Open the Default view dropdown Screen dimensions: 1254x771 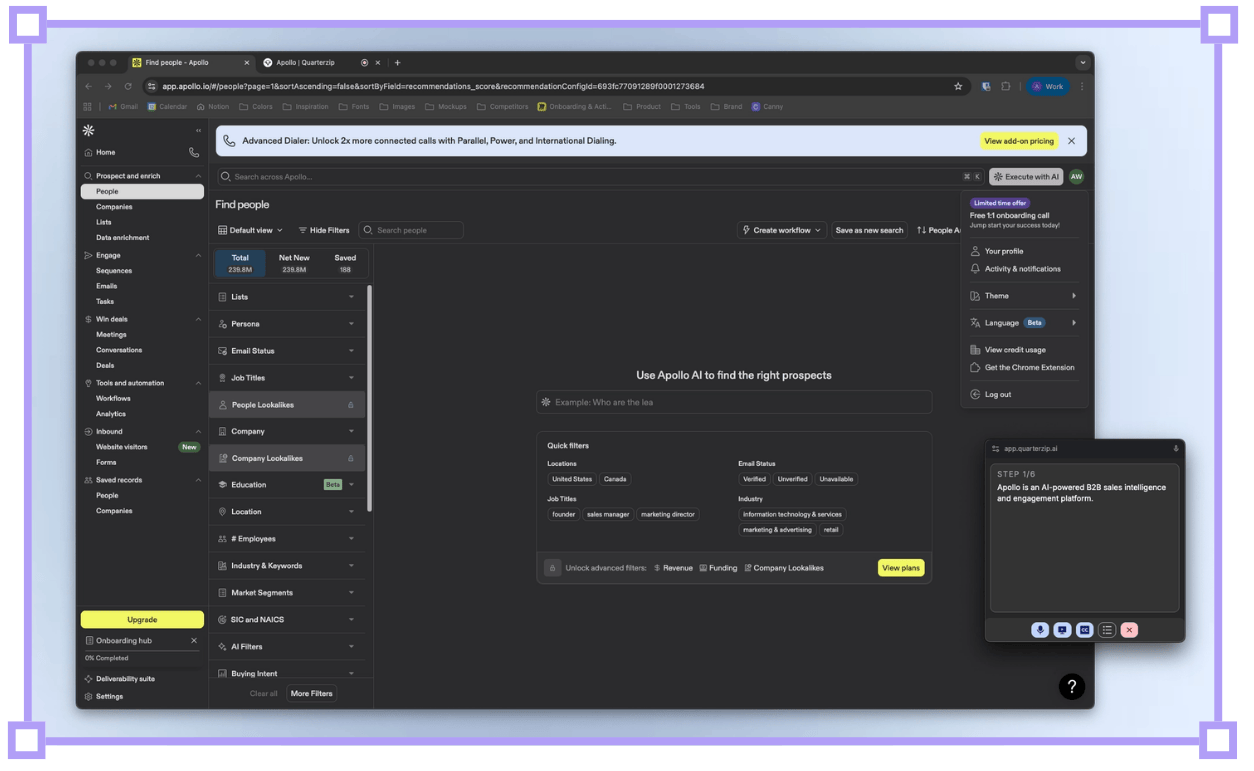point(250,230)
